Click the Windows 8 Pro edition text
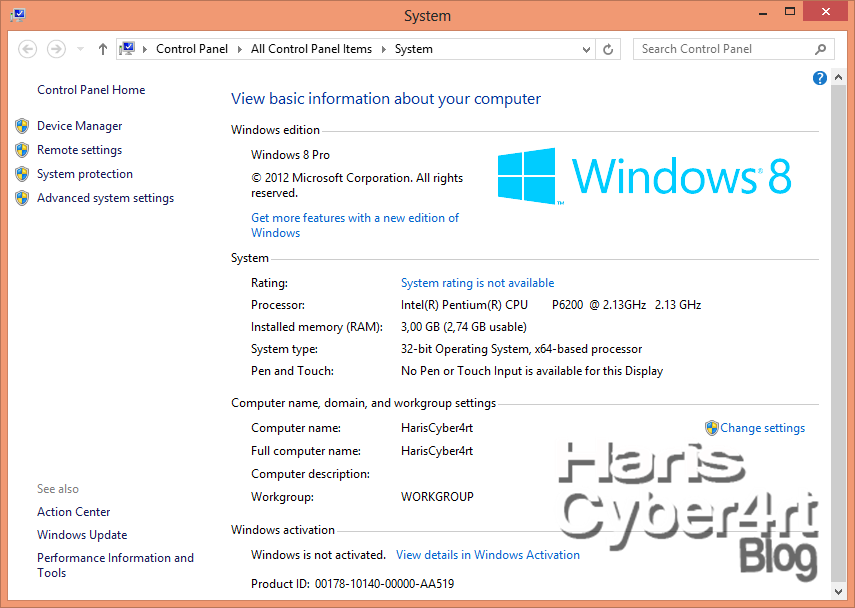855x608 pixels. tap(290, 155)
